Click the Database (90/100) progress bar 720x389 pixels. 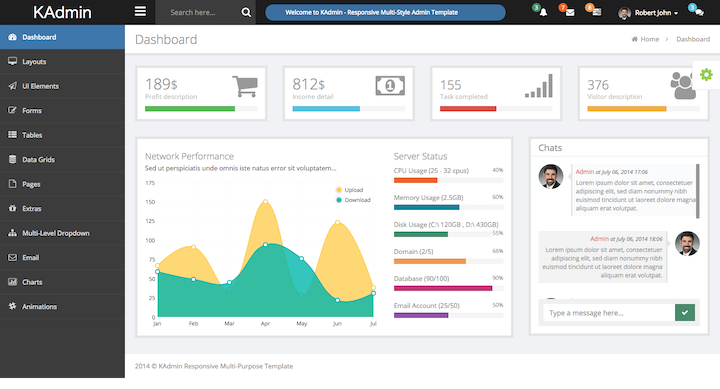point(448,288)
